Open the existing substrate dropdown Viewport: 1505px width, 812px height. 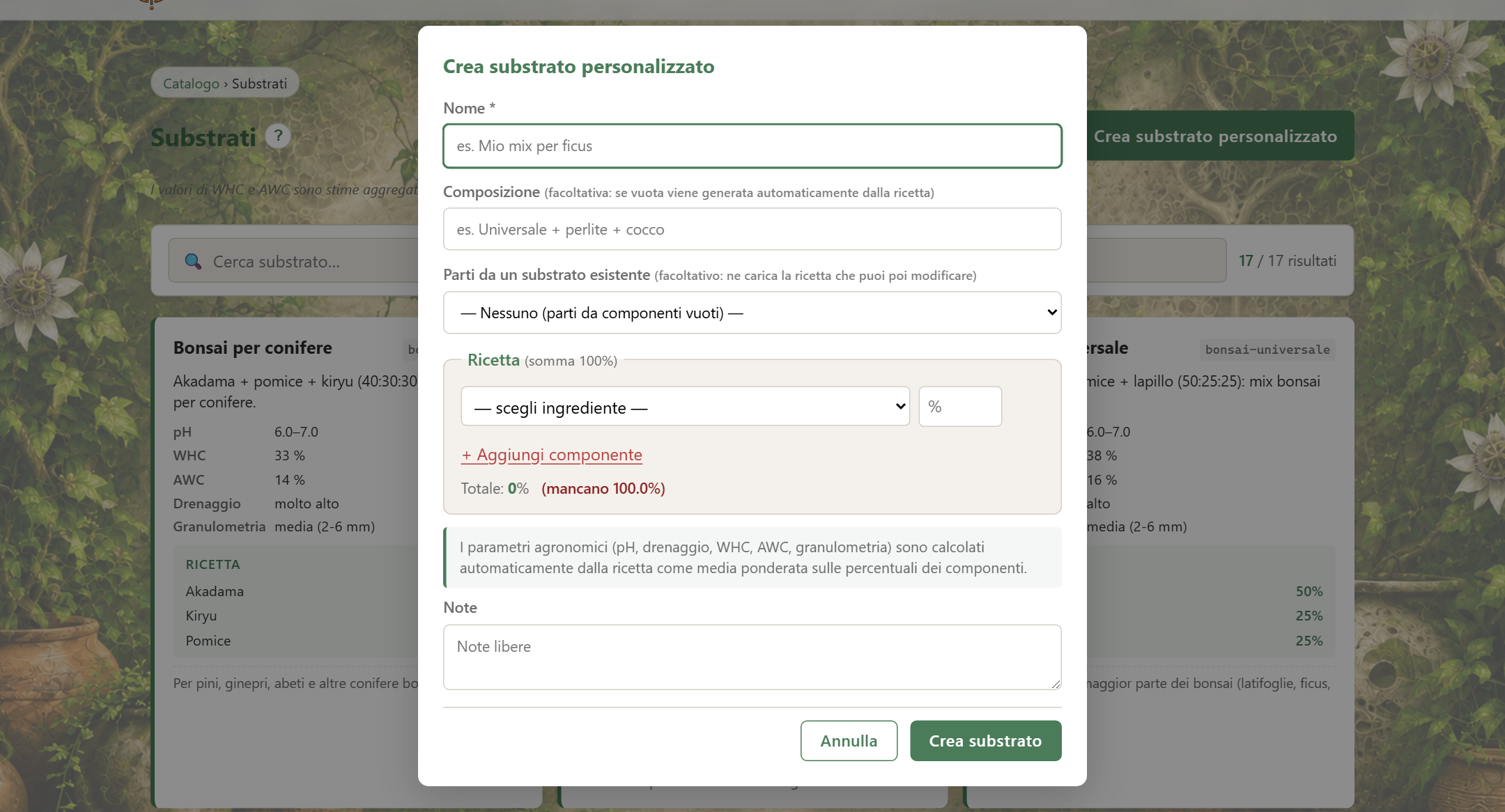click(x=752, y=313)
